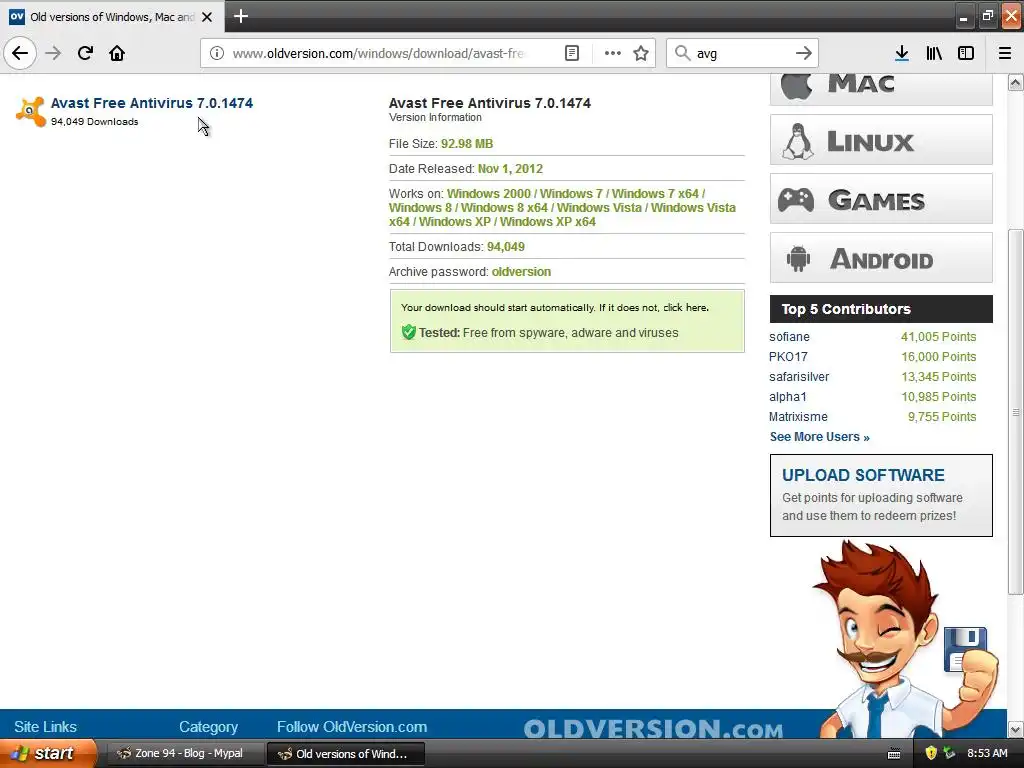Select Old versions of Wind... taskbar button
The width and height of the screenshot is (1024, 768).
click(x=346, y=754)
